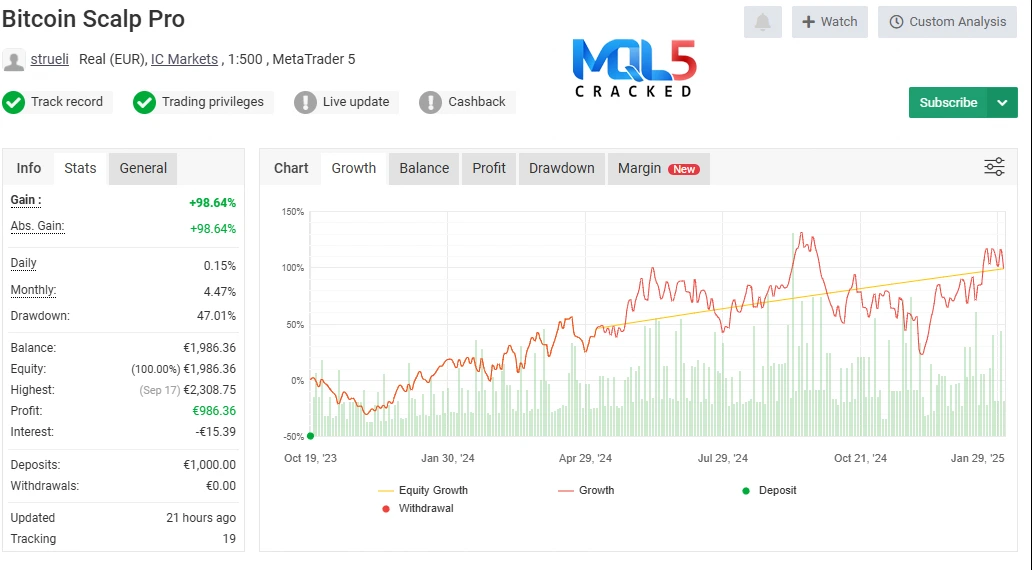Toggle Growth legend series
Screen dimensions: 1032x570
click(586, 490)
